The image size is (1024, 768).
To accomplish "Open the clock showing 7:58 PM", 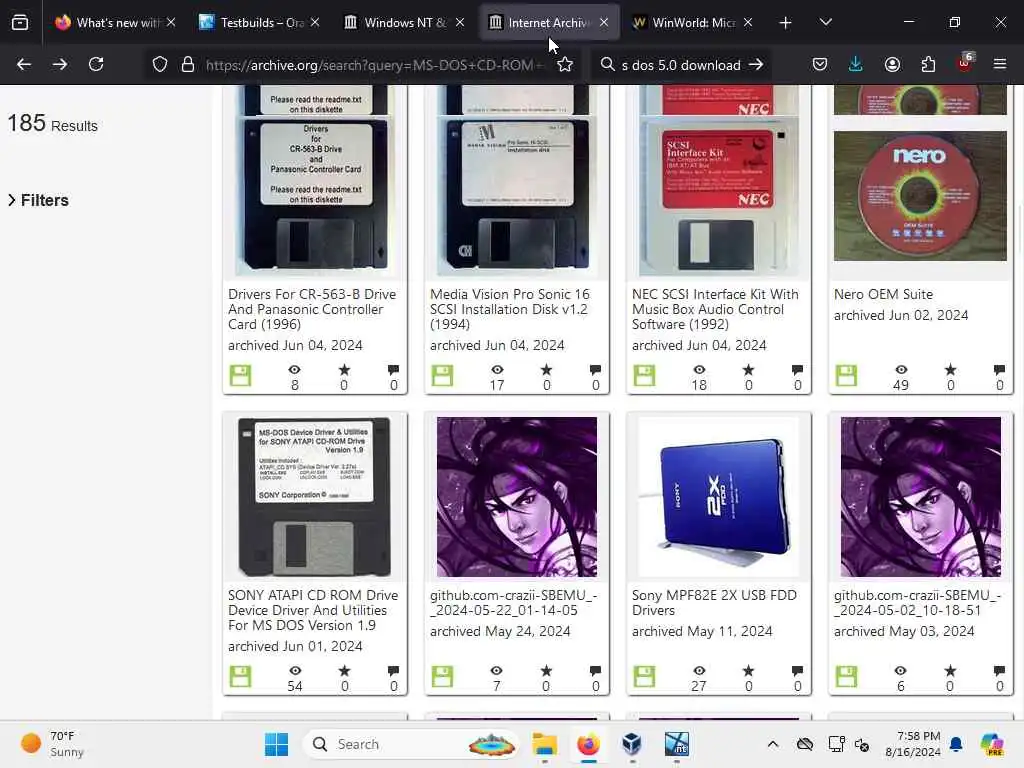I will tap(912, 744).
